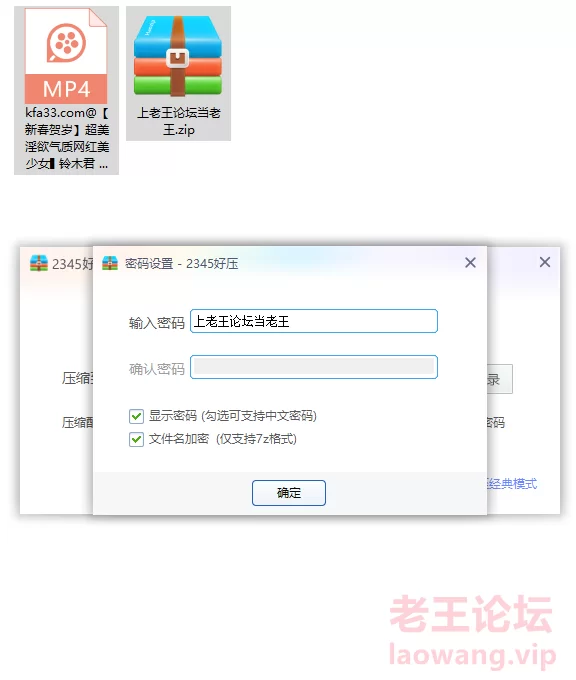Click the partially hidden 录 button behind dialog
Viewport: 576px width, 680px height.
[499, 379]
